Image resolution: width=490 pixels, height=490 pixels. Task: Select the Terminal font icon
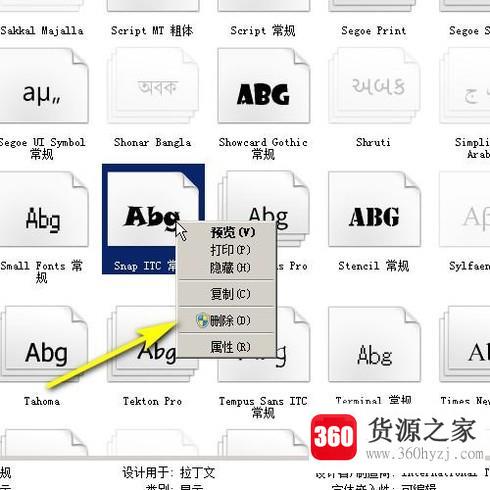[x=374, y=344]
